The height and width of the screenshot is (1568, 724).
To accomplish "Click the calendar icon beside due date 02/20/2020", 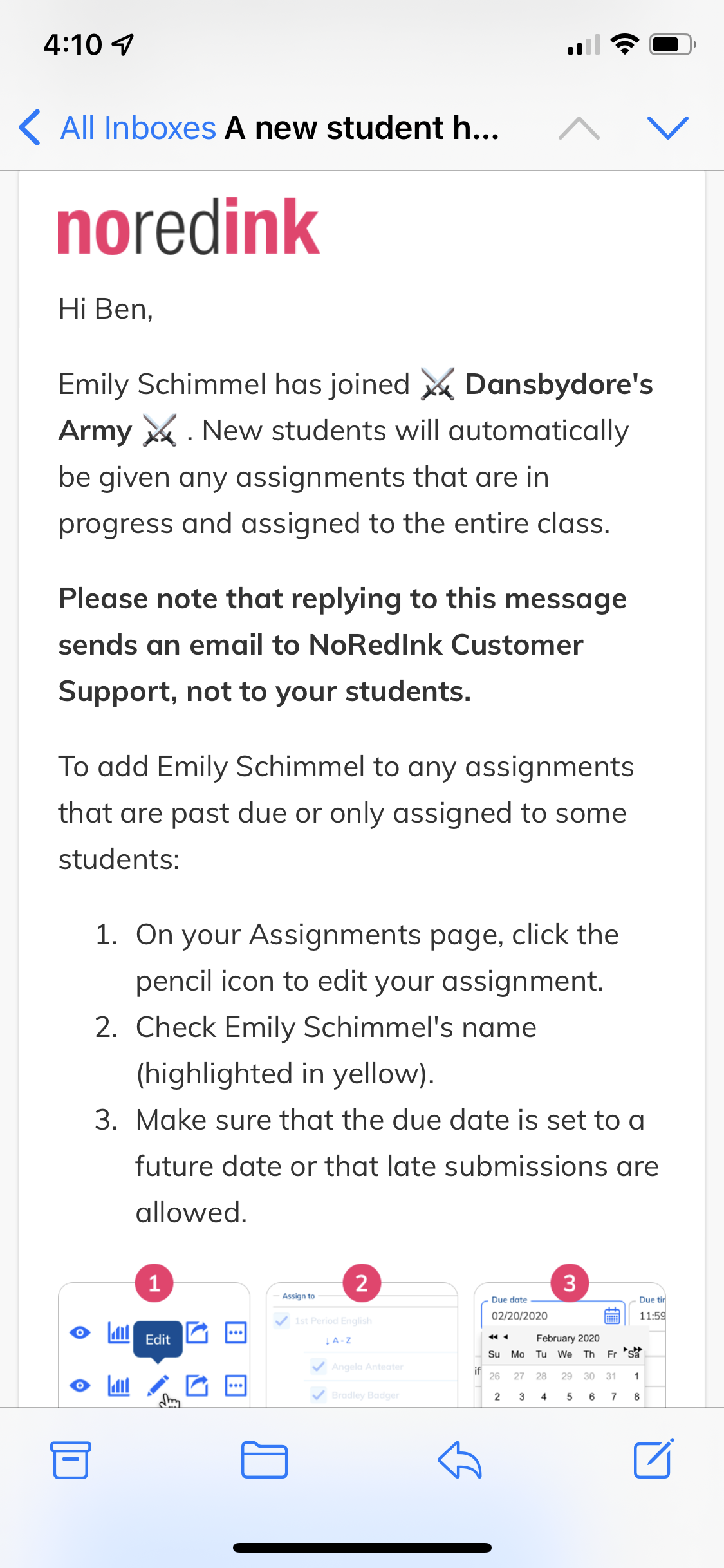I will pyautogui.click(x=612, y=1316).
